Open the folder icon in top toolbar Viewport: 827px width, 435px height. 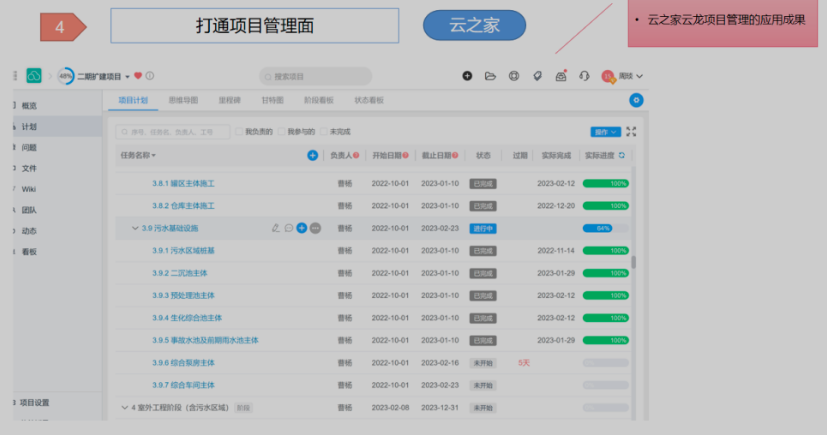click(491, 76)
